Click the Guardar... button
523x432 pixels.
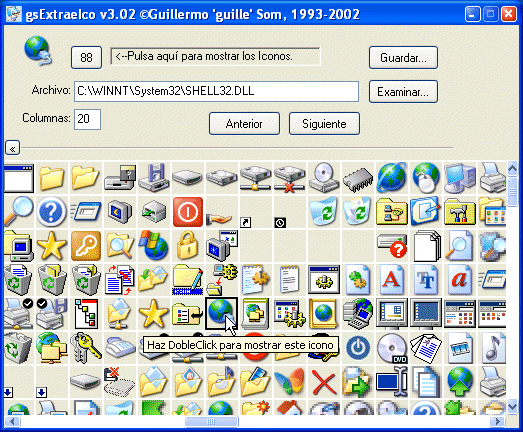coord(403,58)
